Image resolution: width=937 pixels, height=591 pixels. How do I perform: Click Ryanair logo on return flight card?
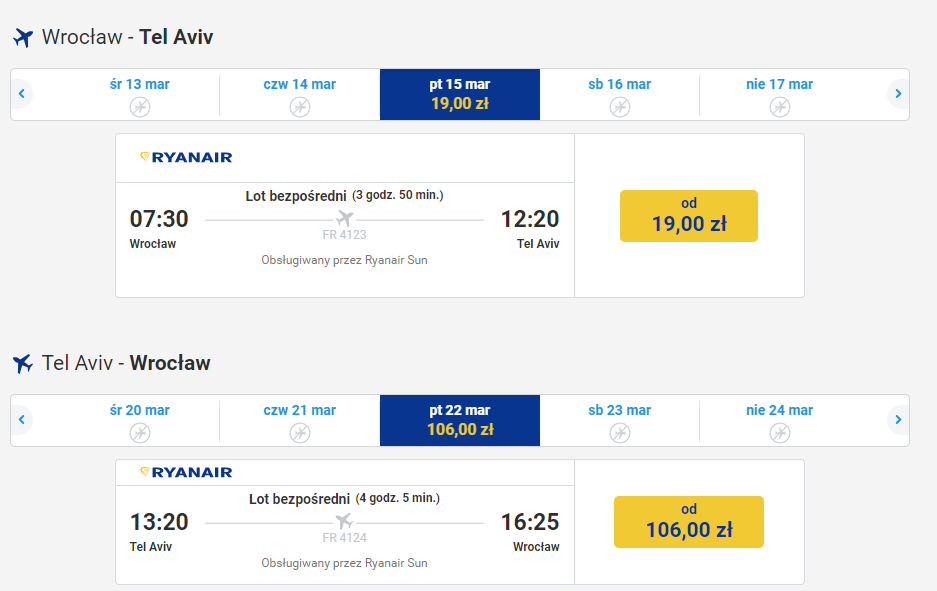point(186,472)
